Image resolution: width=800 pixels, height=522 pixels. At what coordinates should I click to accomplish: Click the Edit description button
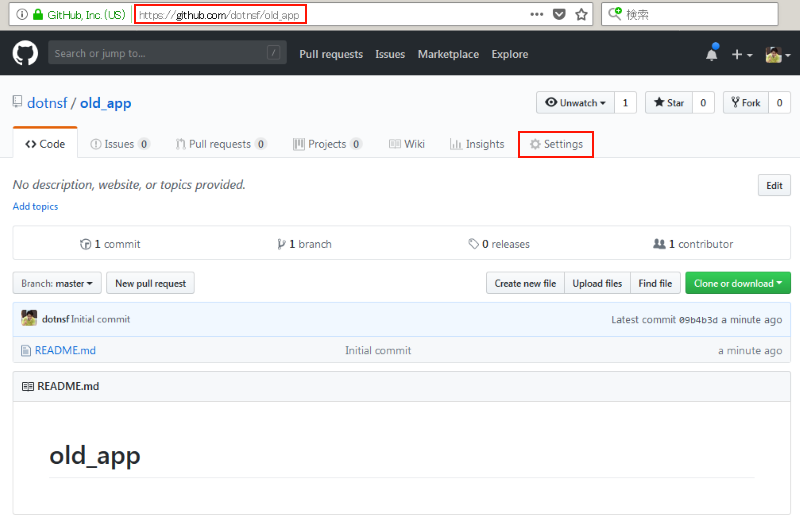tap(774, 185)
